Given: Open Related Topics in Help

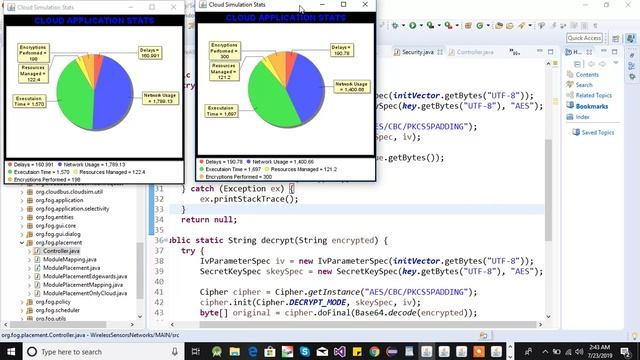Looking at the screenshot, I should 593,95.
